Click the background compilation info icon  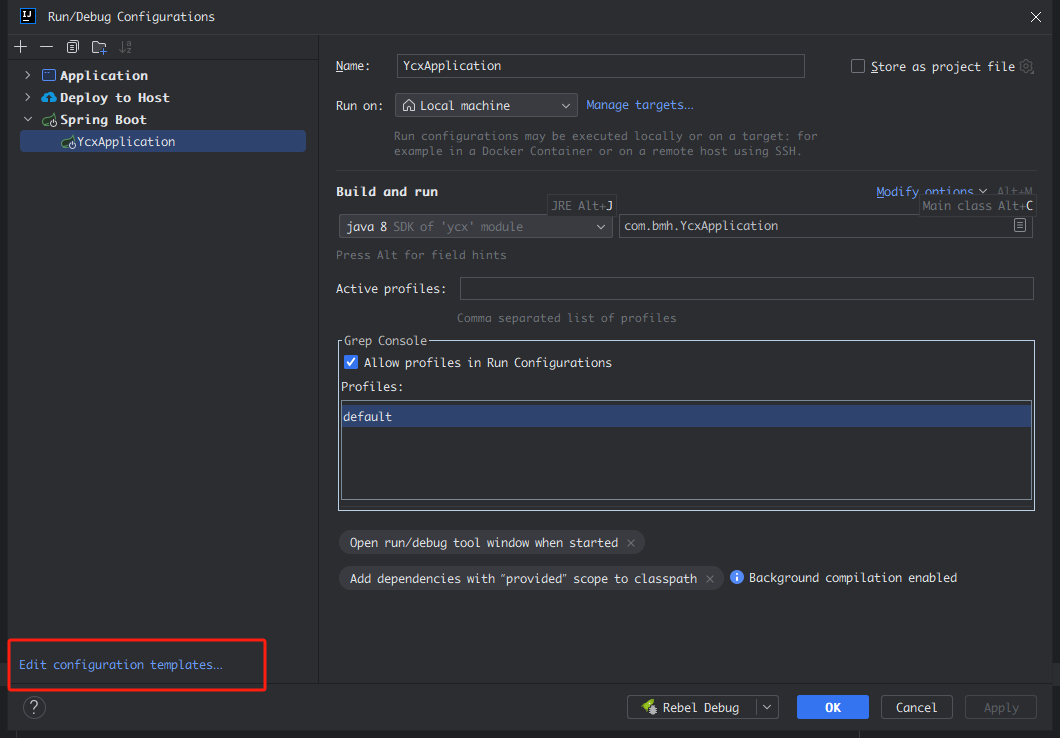click(737, 577)
